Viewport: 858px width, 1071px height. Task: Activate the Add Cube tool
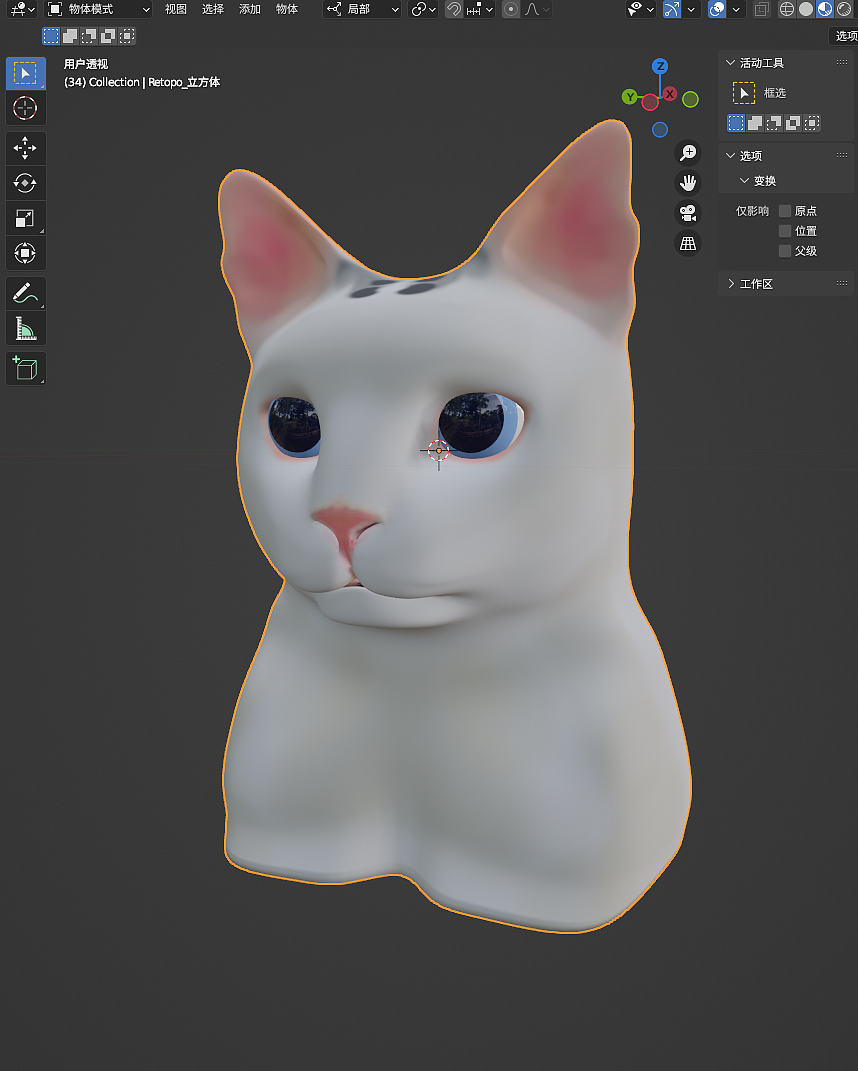click(25, 368)
